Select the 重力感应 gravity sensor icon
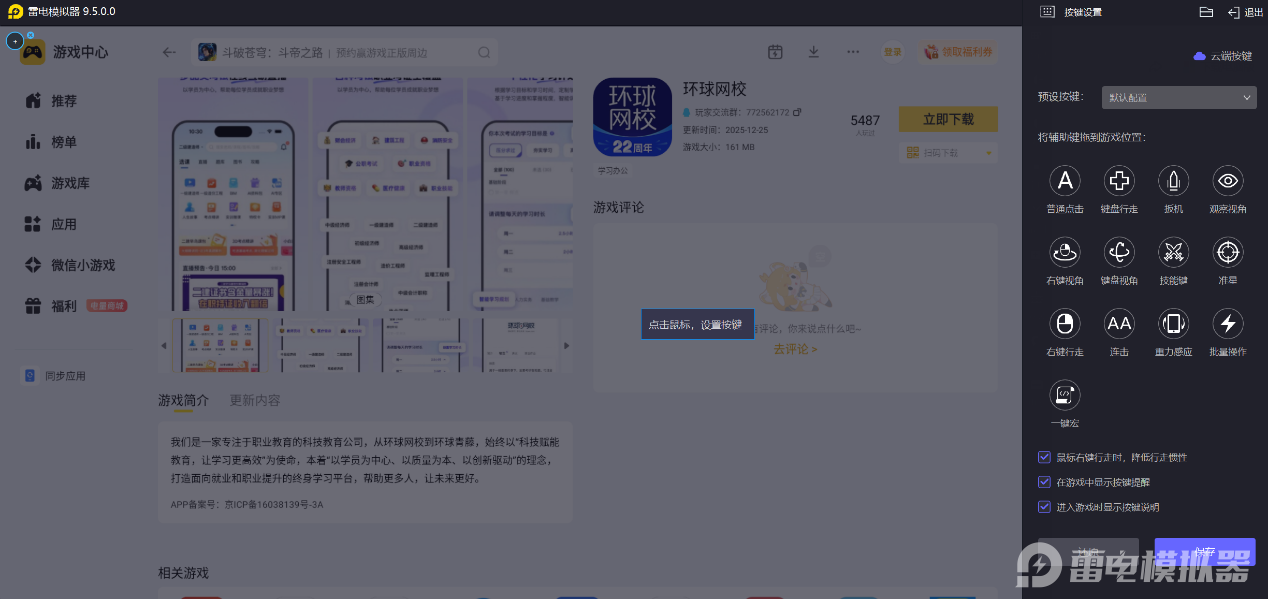This screenshot has width=1268, height=599. [1173, 323]
